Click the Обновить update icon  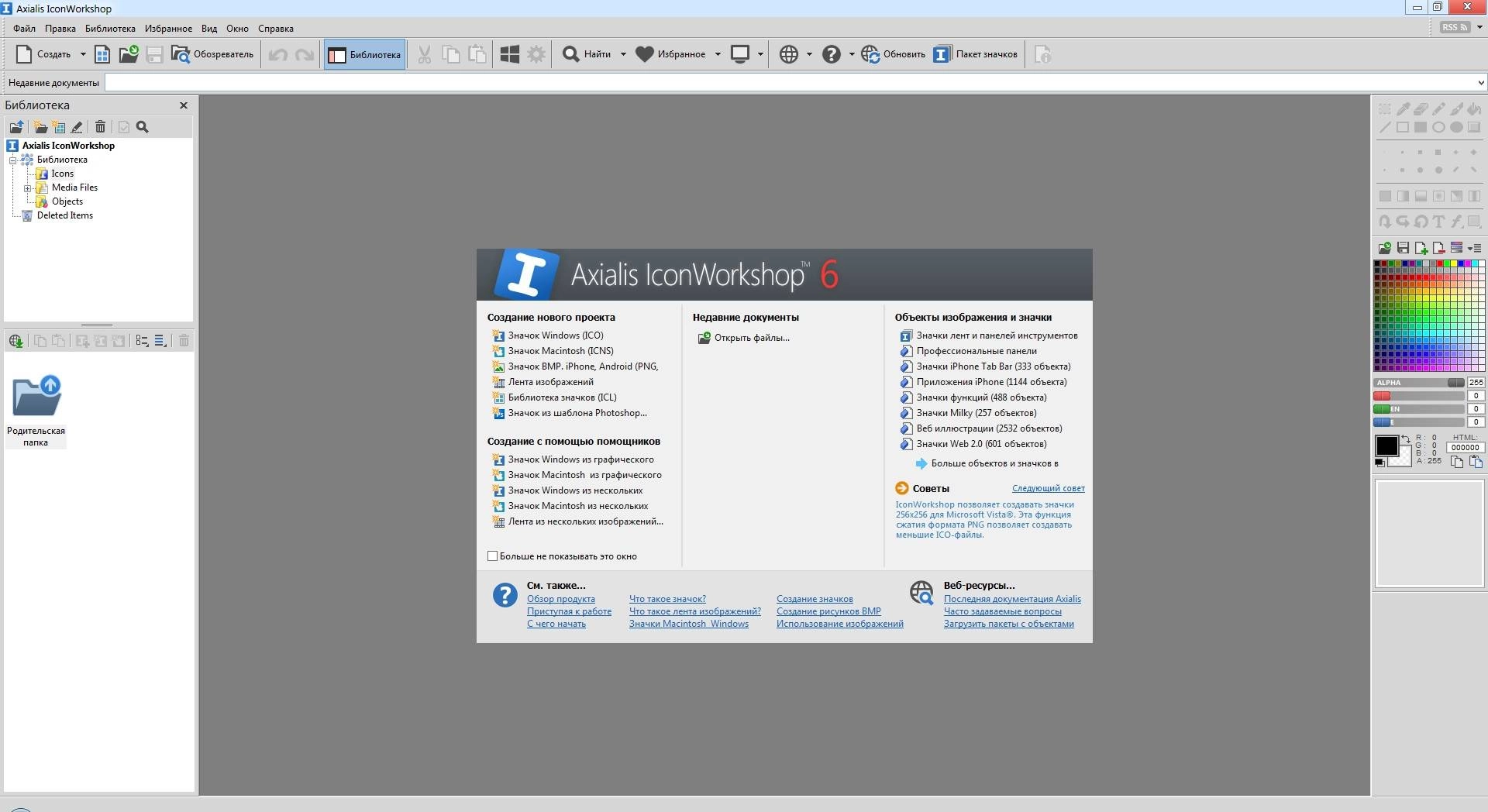[x=870, y=54]
